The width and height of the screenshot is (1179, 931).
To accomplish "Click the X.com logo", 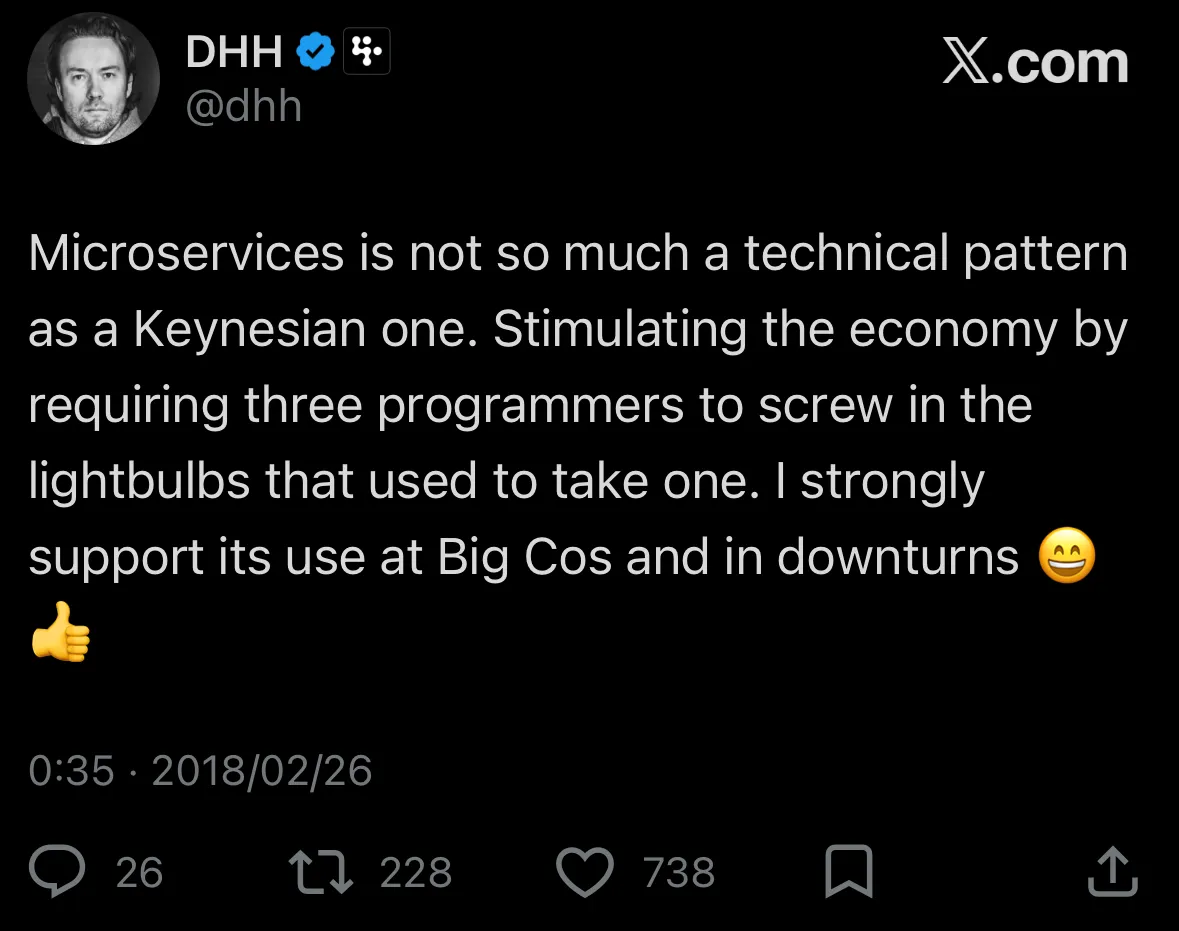I will point(1036,62).
